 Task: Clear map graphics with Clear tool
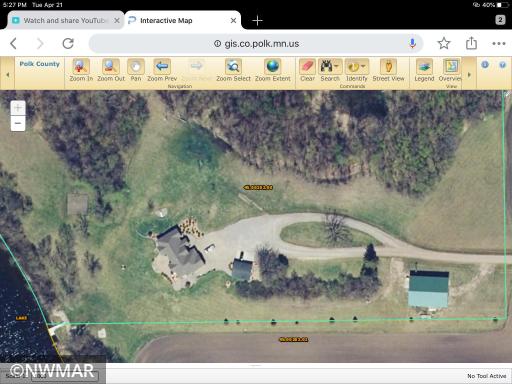307,70
